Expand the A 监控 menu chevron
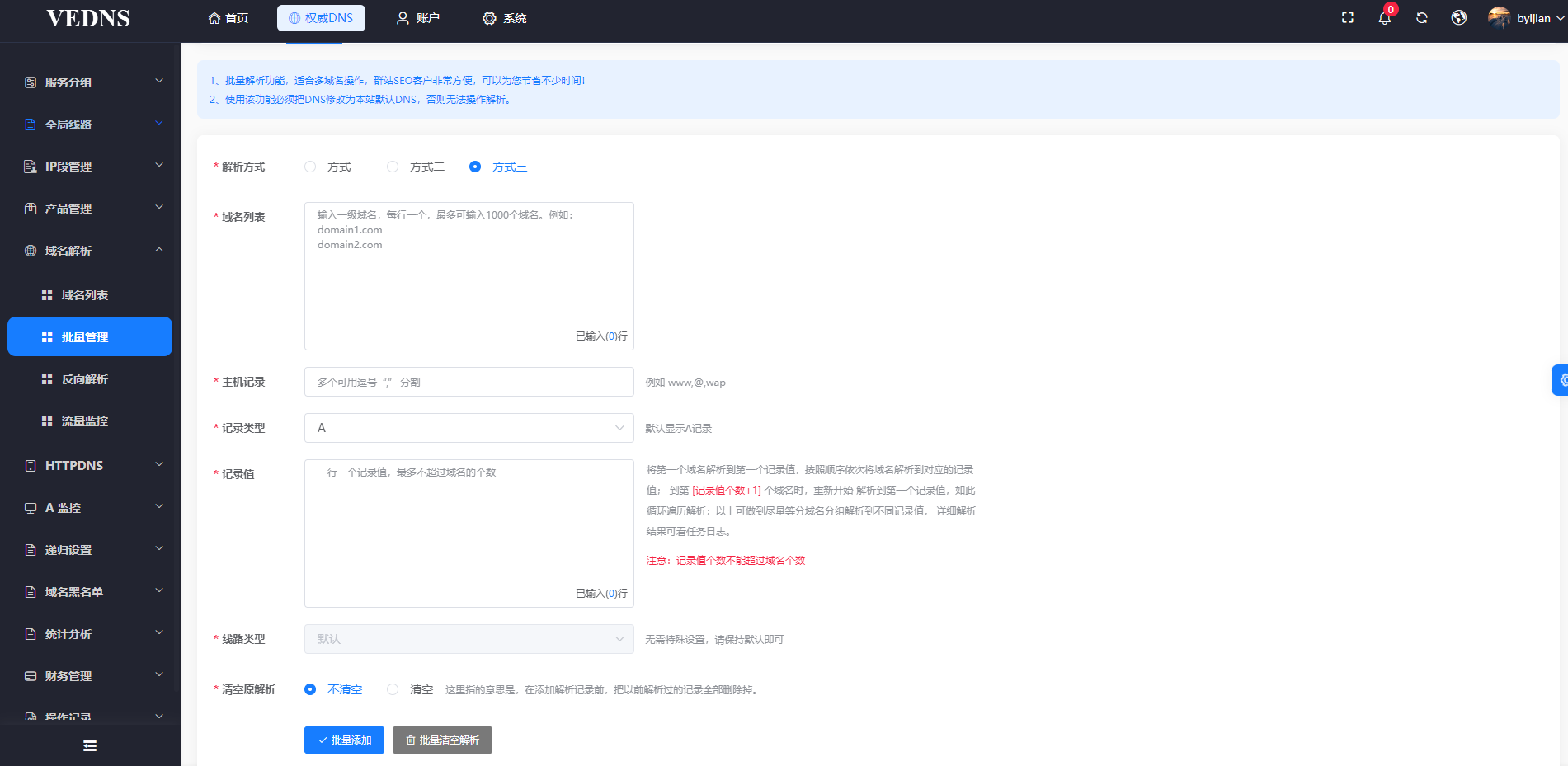The width and height of the screenshot is (1568, 766). tap(159, 506)
